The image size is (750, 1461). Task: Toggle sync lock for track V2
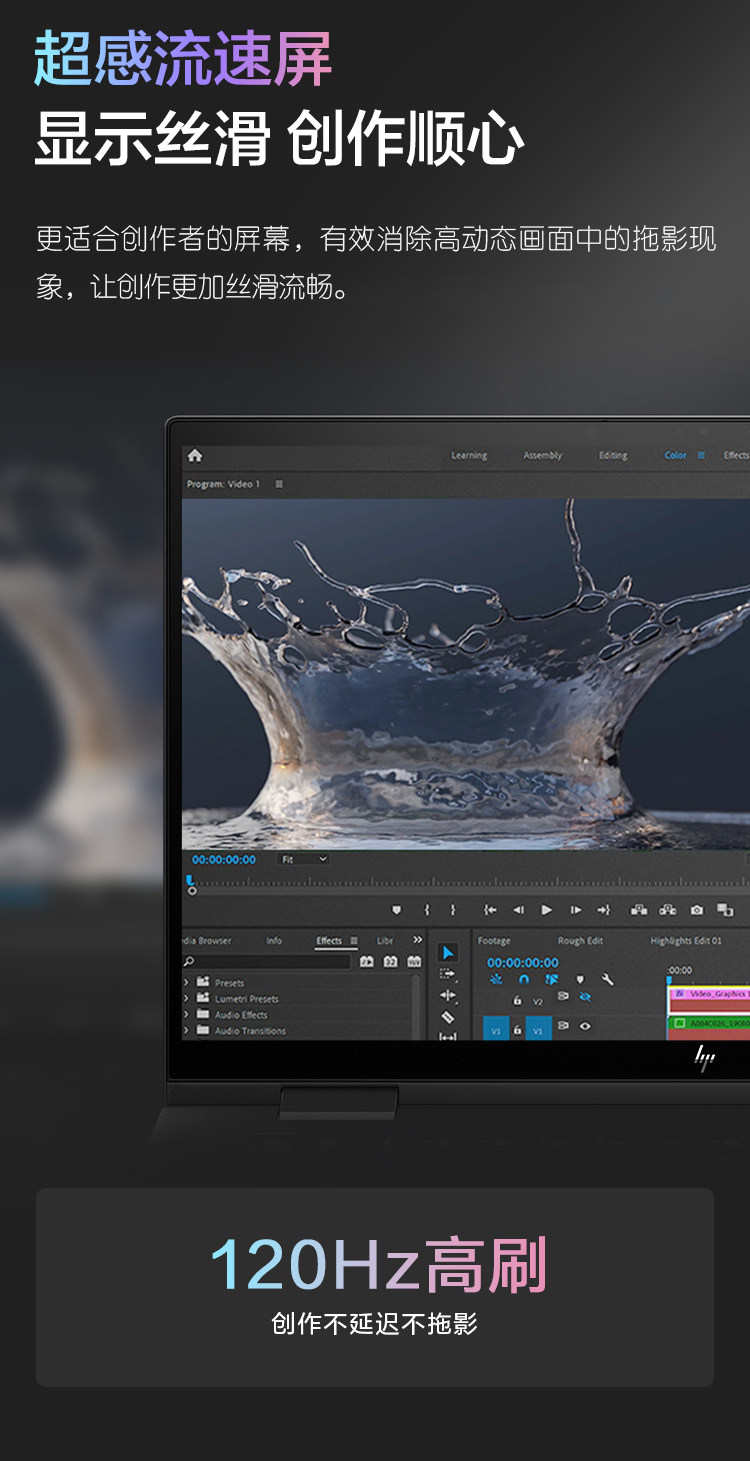(x=563, y=997)
